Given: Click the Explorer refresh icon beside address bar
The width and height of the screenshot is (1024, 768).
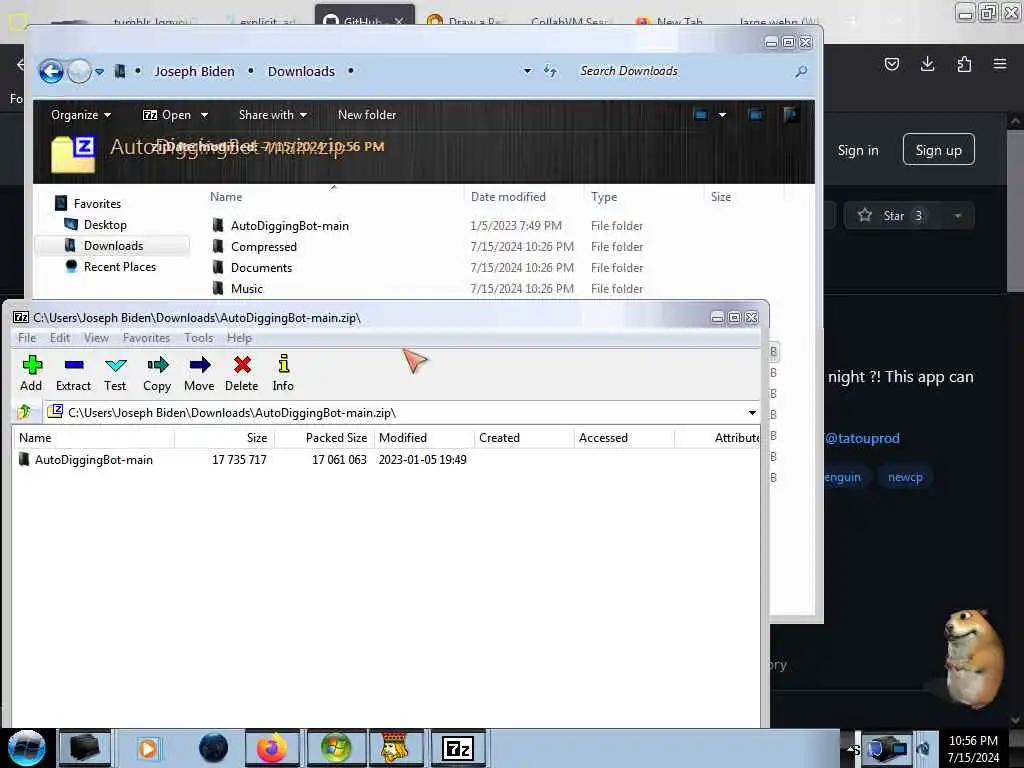Looking at the screenshot, I should click(551, 71).
